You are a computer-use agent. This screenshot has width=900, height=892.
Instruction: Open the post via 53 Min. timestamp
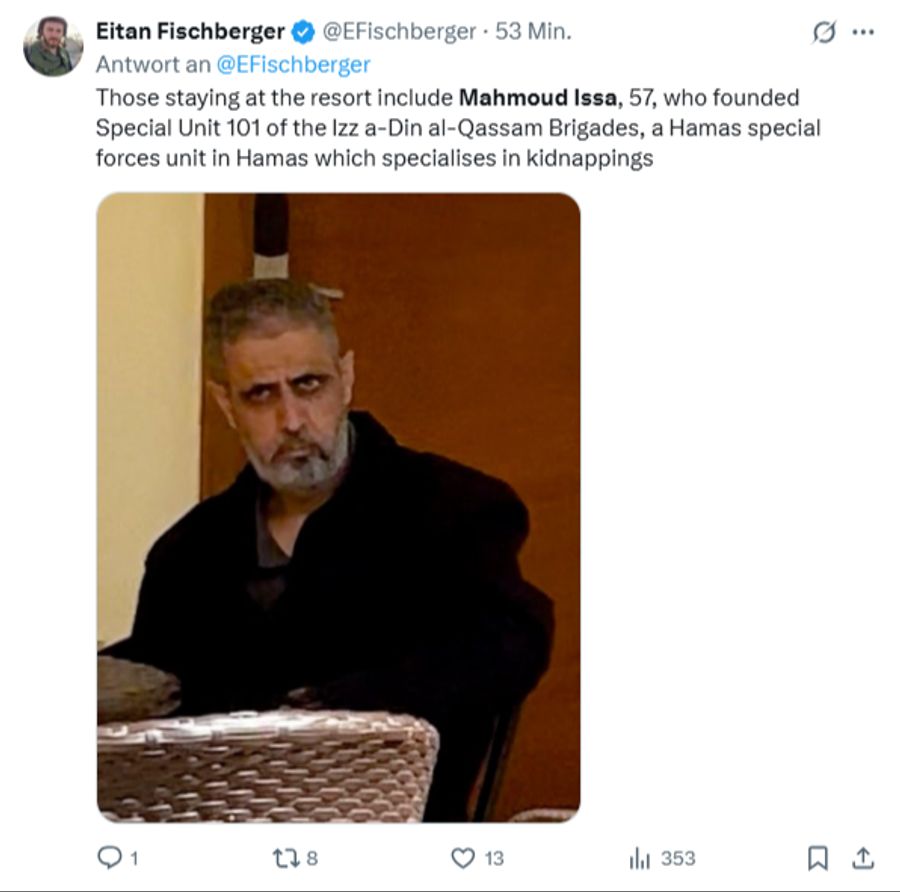point(533,31)
